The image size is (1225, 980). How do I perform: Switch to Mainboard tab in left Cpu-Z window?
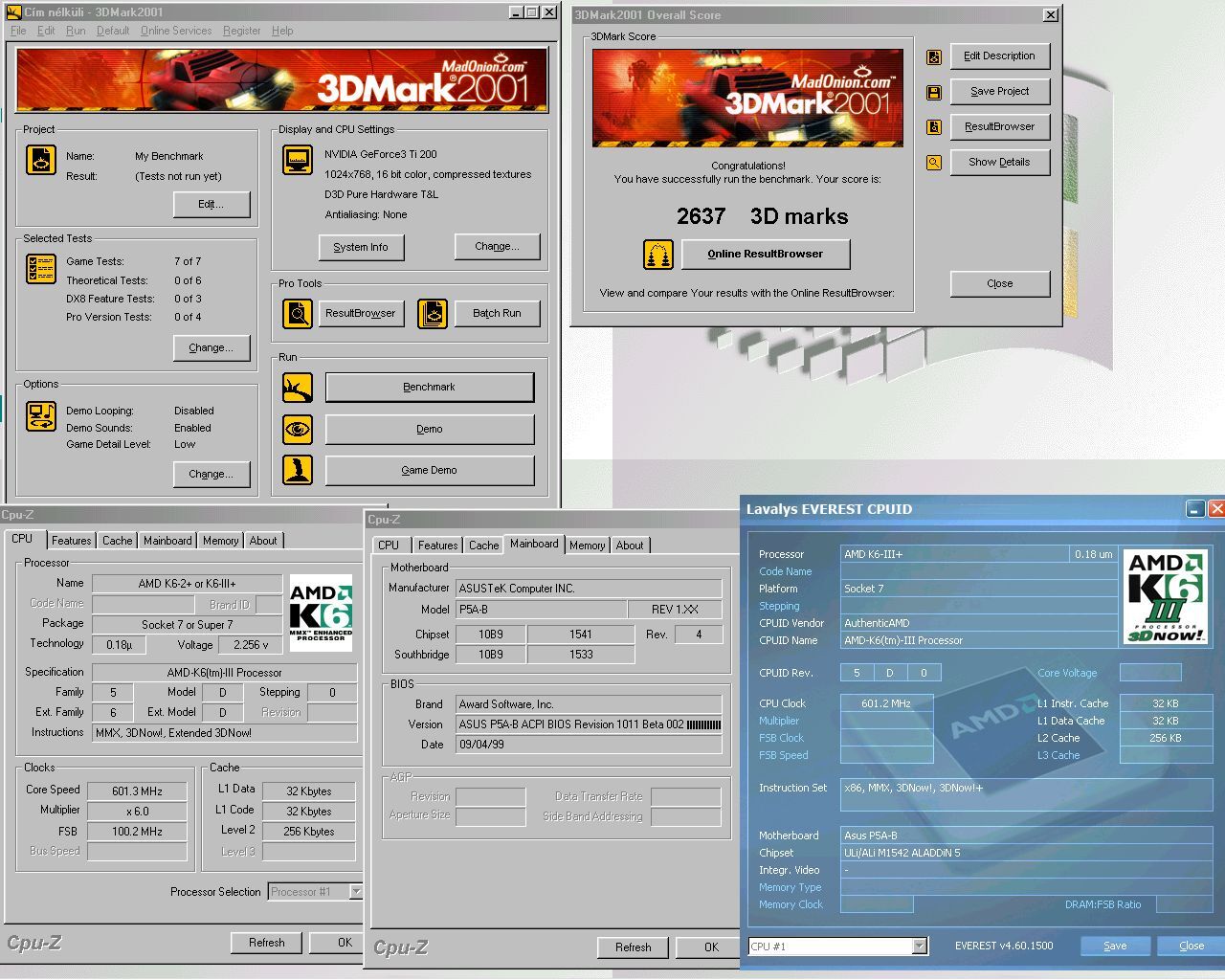[x=167, y=541]
